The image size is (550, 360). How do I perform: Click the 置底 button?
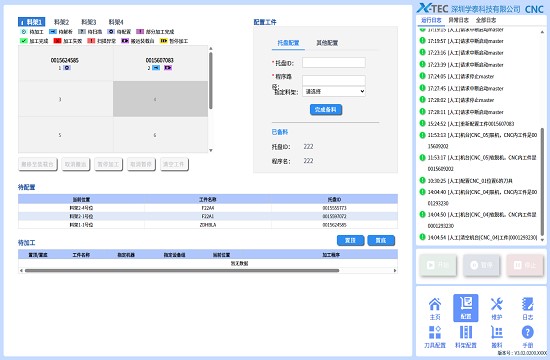pos(381,240)
